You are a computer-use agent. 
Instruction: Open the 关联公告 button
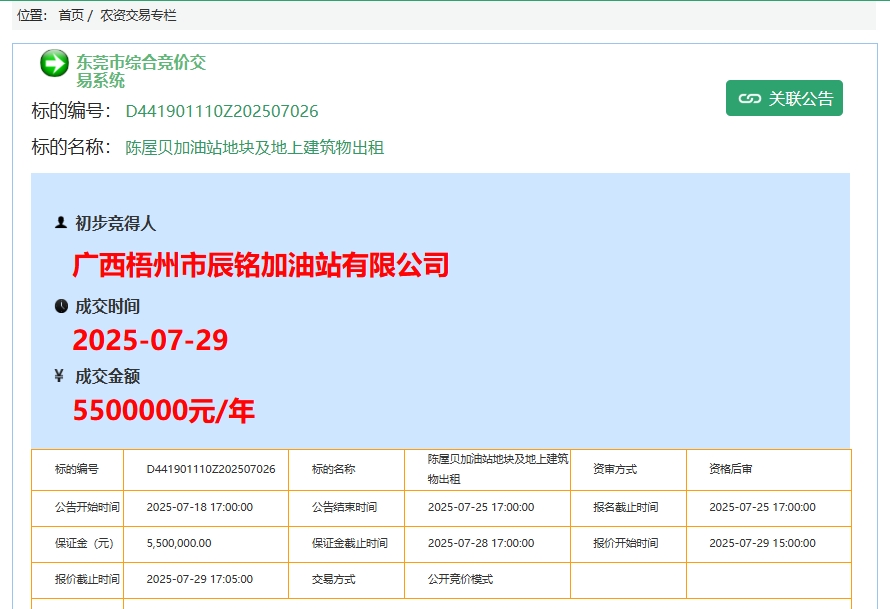click(784, 98)
